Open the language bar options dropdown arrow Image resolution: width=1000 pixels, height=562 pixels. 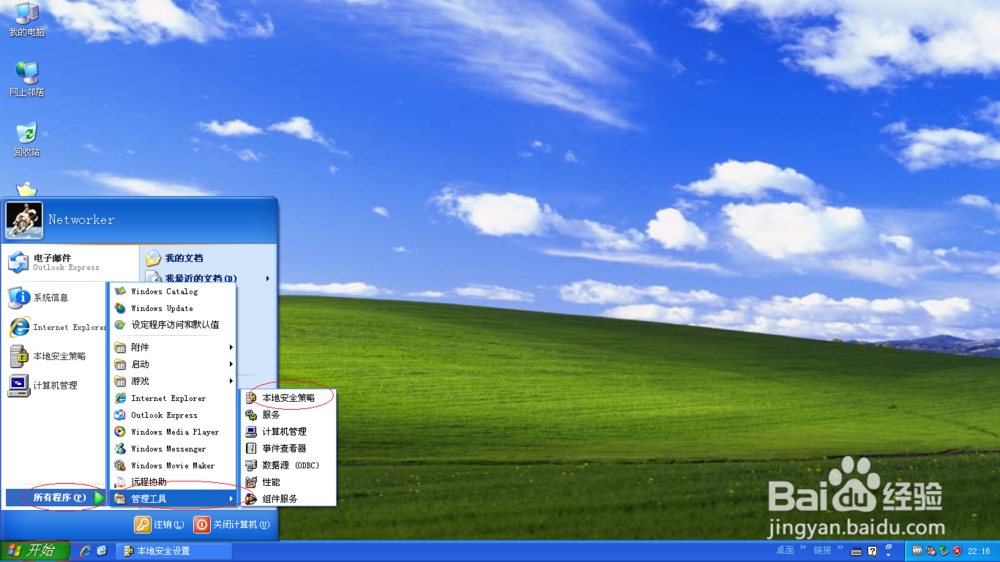(x=888, y=554)
